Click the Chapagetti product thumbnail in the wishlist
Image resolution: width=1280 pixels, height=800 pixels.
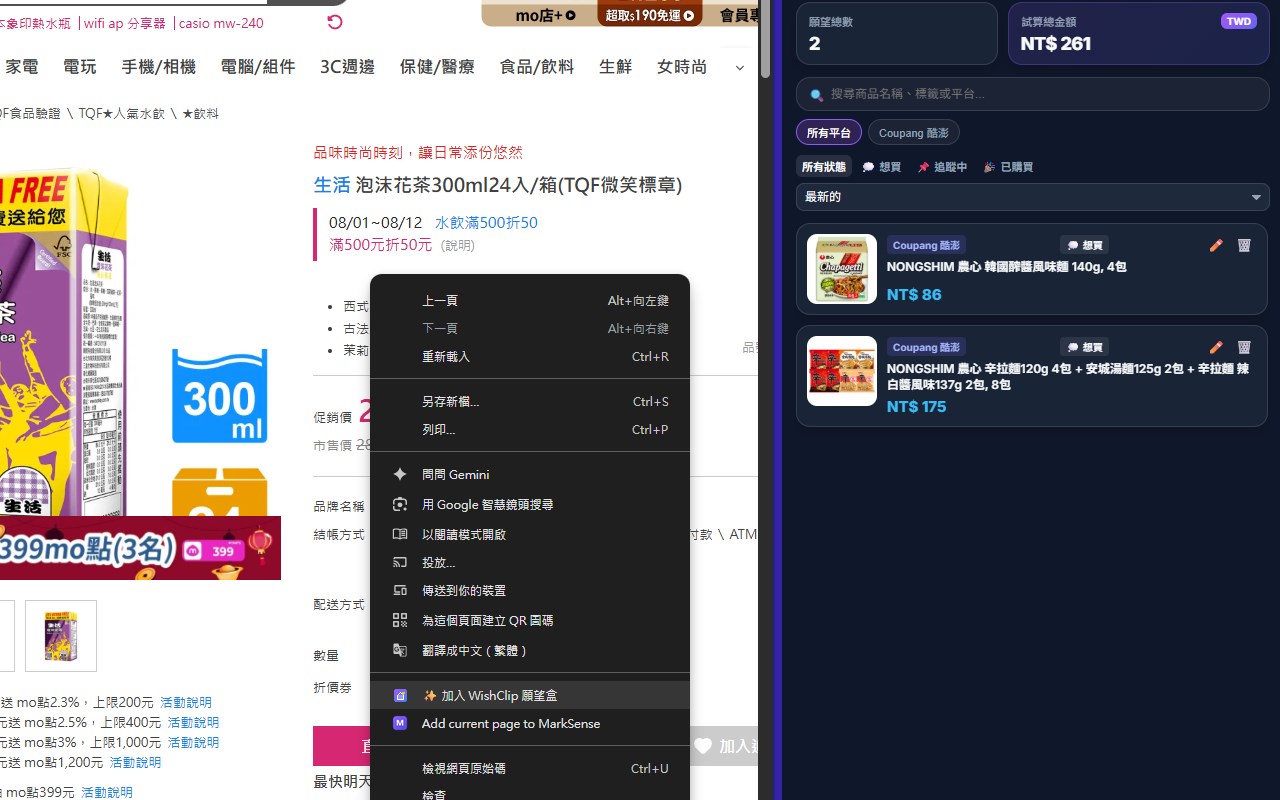[x=842, y=269]
